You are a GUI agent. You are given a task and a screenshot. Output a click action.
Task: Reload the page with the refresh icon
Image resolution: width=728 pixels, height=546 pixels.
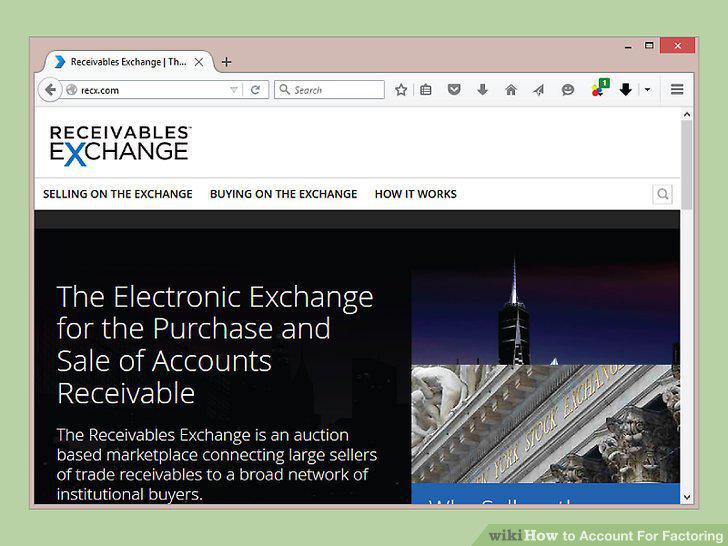255,90
